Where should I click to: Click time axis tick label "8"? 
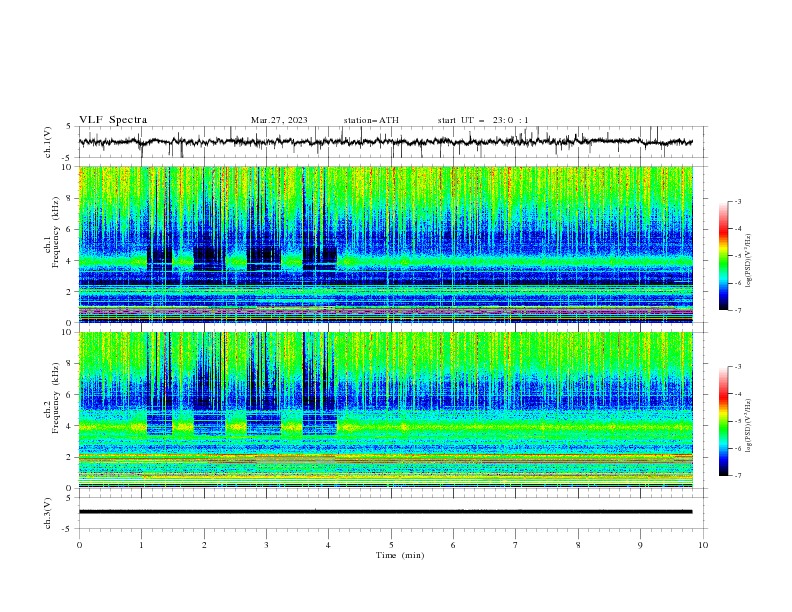[578, 545]
